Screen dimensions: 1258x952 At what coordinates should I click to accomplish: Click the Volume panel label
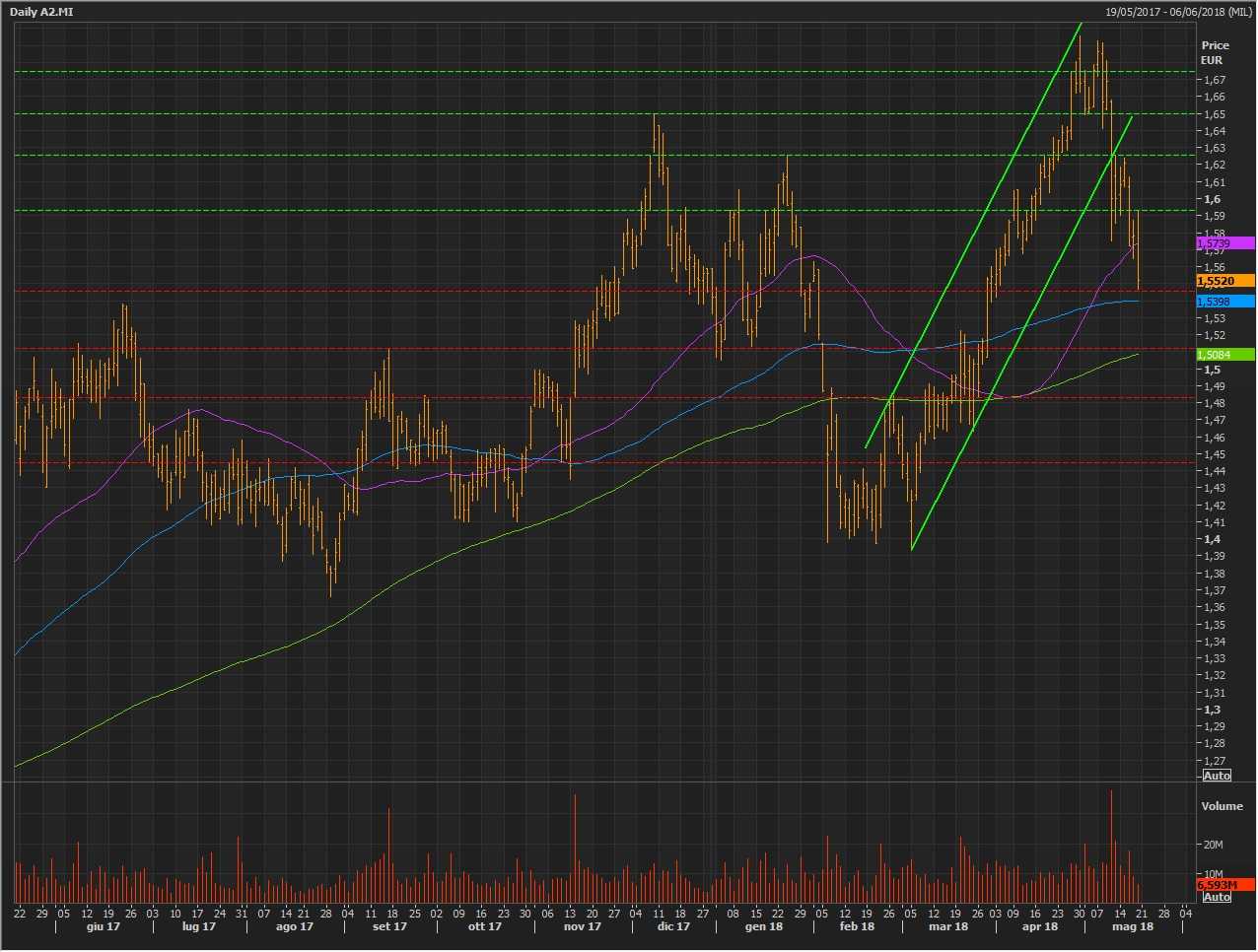[x=1222, y=806]
